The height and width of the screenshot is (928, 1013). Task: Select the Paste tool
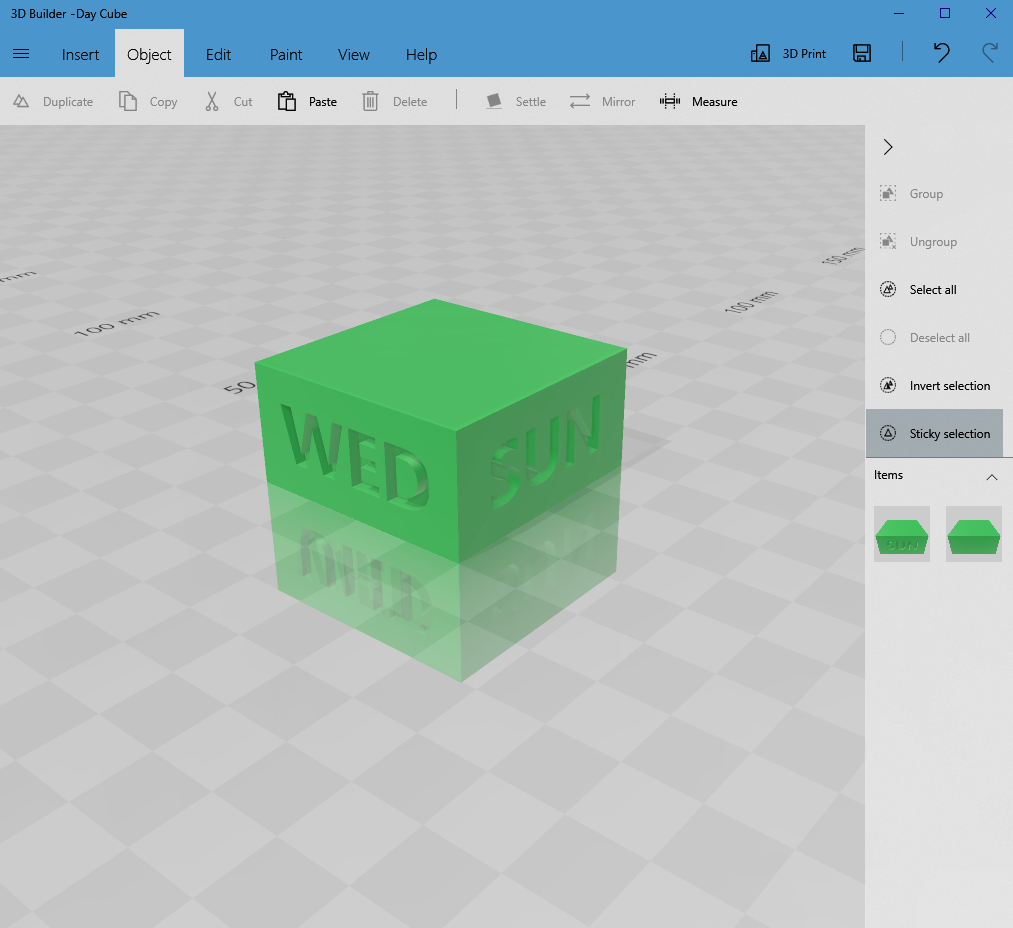(x=306, y=101)
